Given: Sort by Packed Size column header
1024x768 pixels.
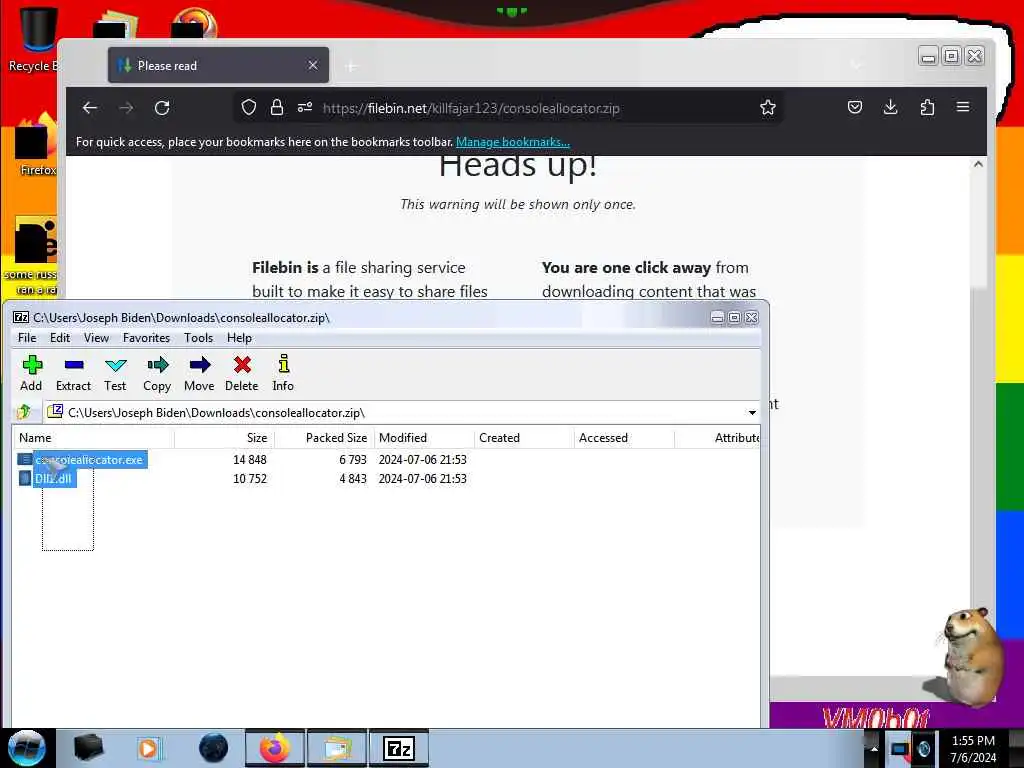Looking at the screenshot, I should click(x=324, y=438).
